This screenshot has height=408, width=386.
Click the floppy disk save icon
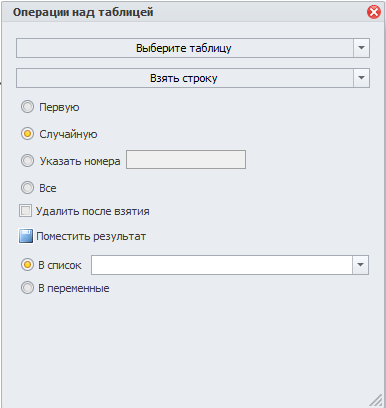26,236
